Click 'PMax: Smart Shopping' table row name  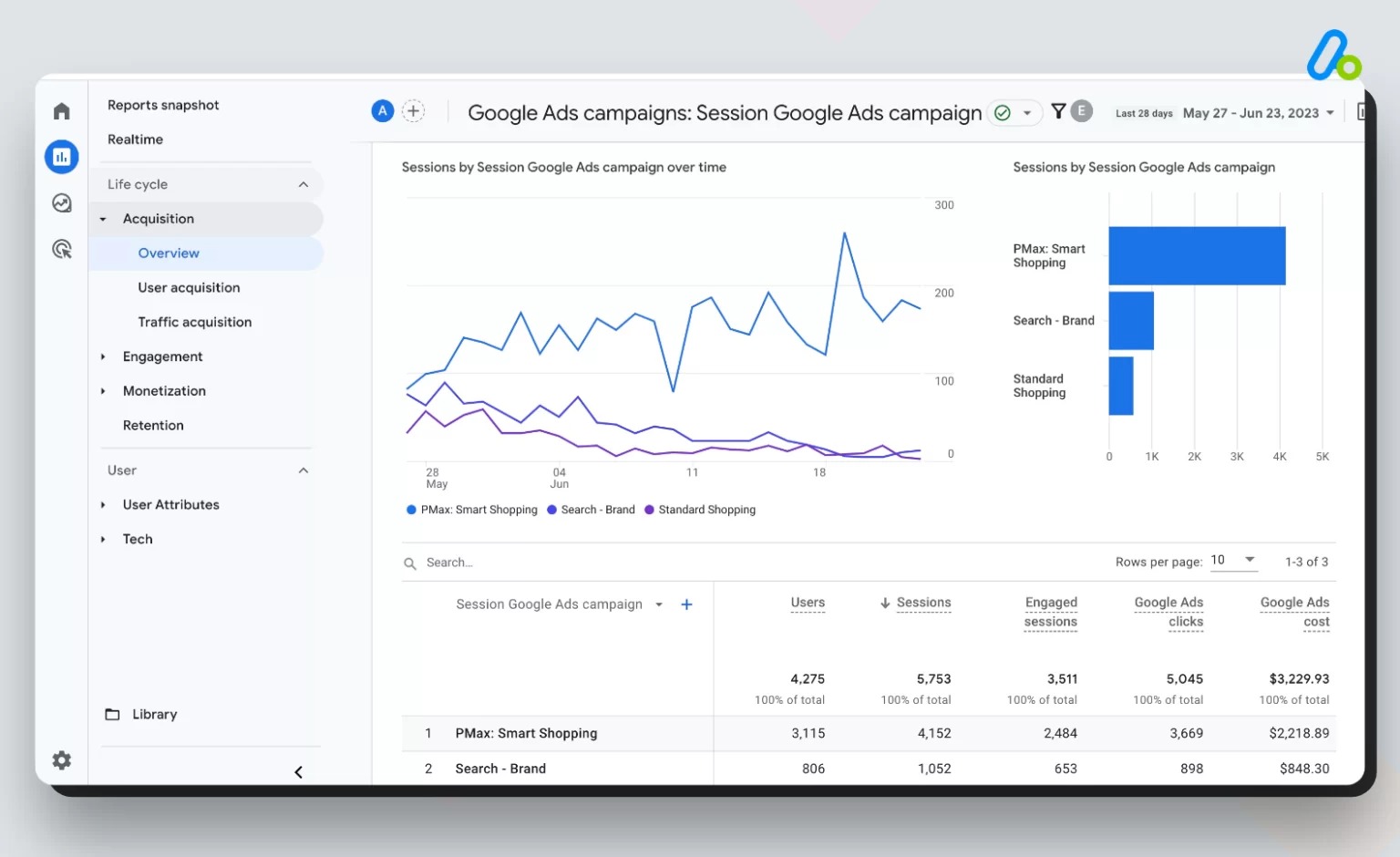[526, 734]
